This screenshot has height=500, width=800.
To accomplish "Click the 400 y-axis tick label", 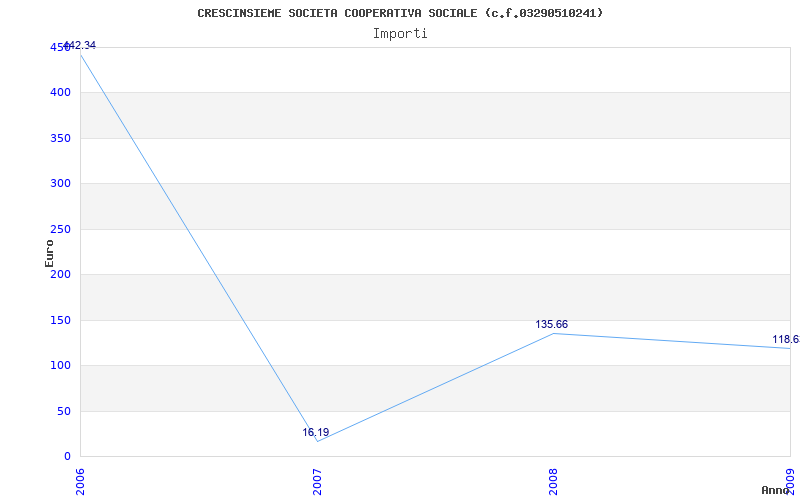I will (x=60, y=93).
